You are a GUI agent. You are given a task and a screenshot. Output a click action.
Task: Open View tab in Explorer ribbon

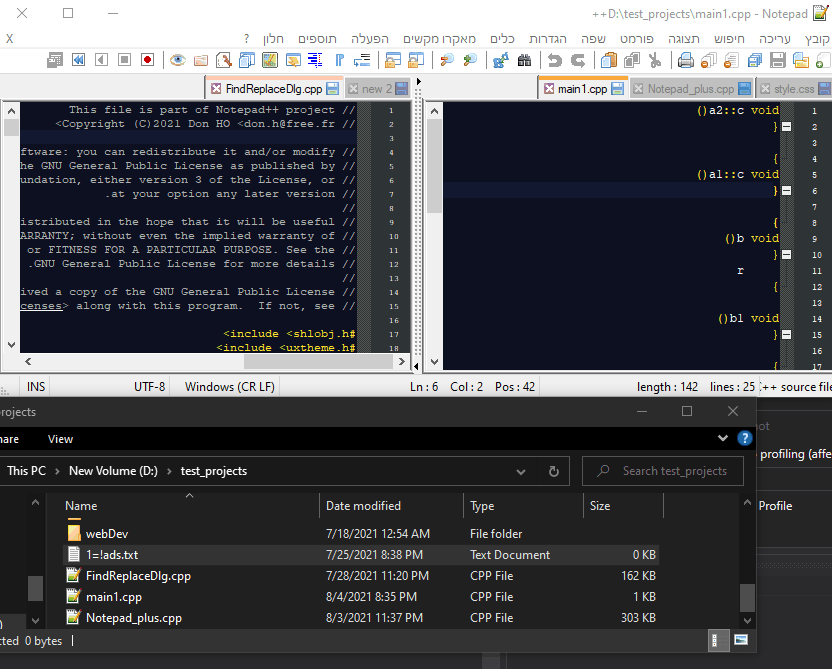[60, 439]
